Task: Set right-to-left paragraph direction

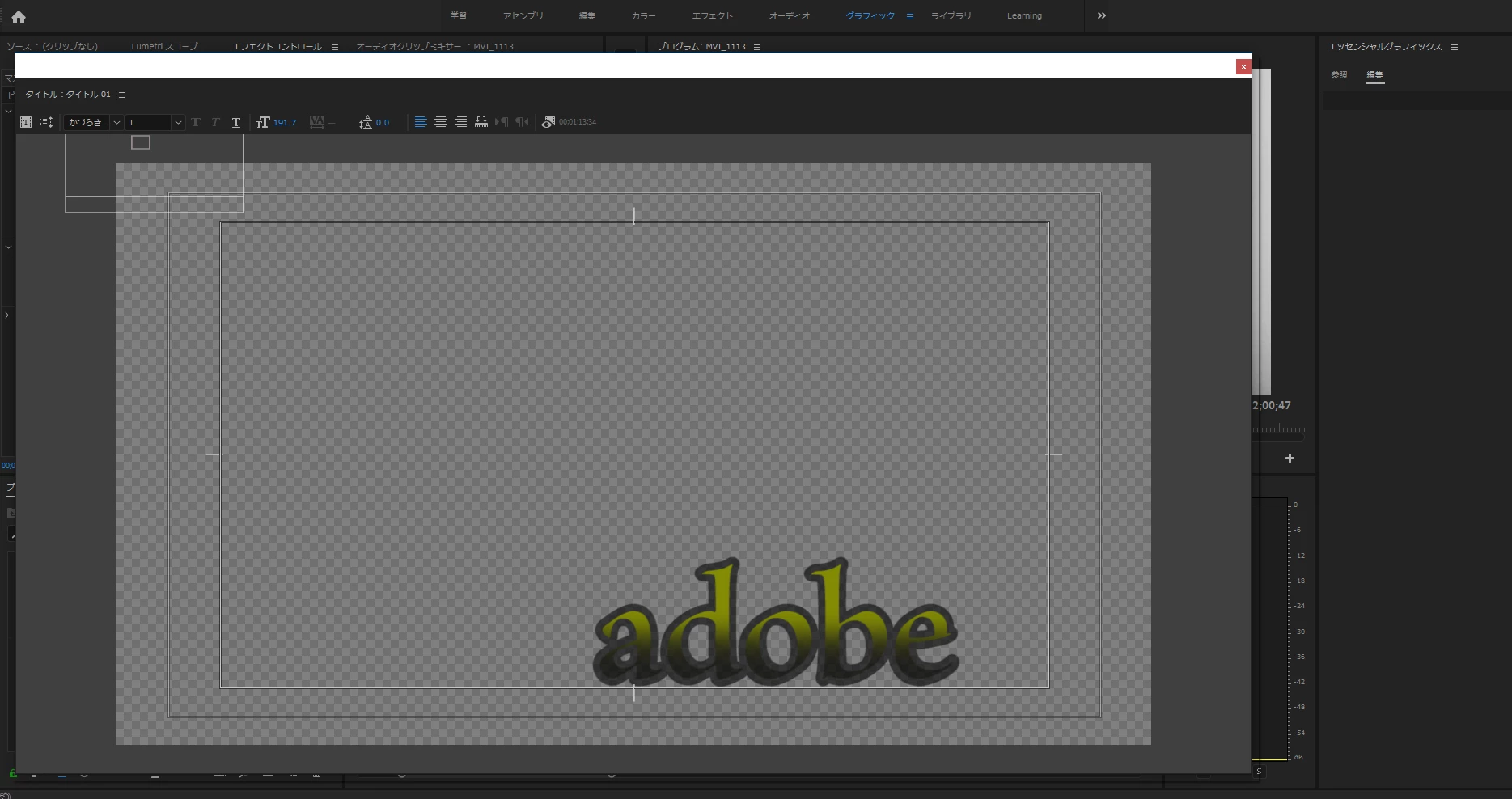Action: tap(522, 122)
